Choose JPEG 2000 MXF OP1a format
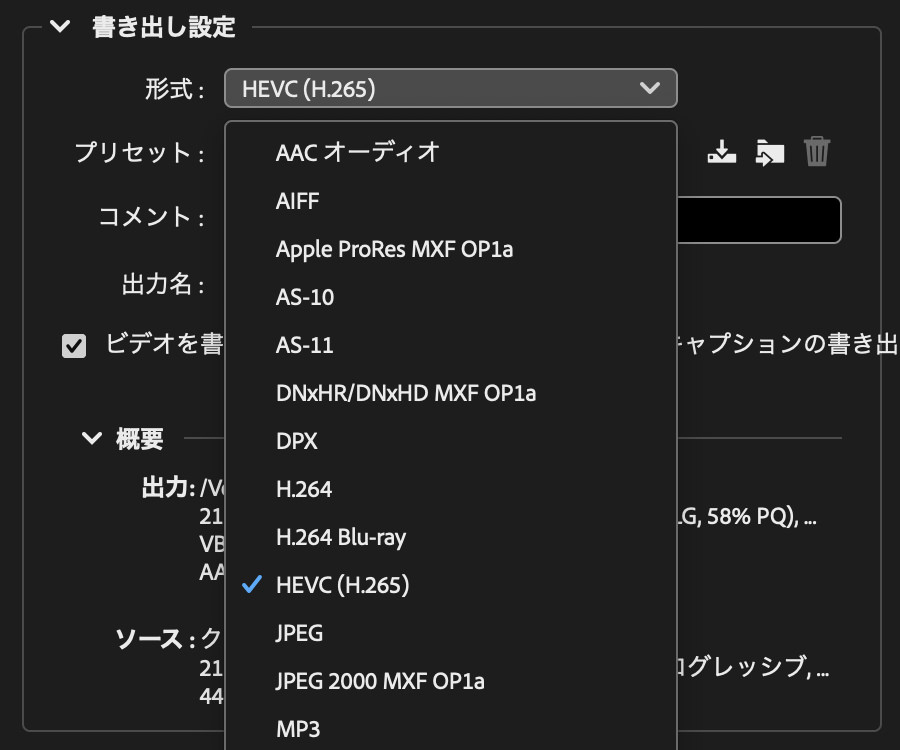Screen dimensions: 900x750 coord(380,681)
